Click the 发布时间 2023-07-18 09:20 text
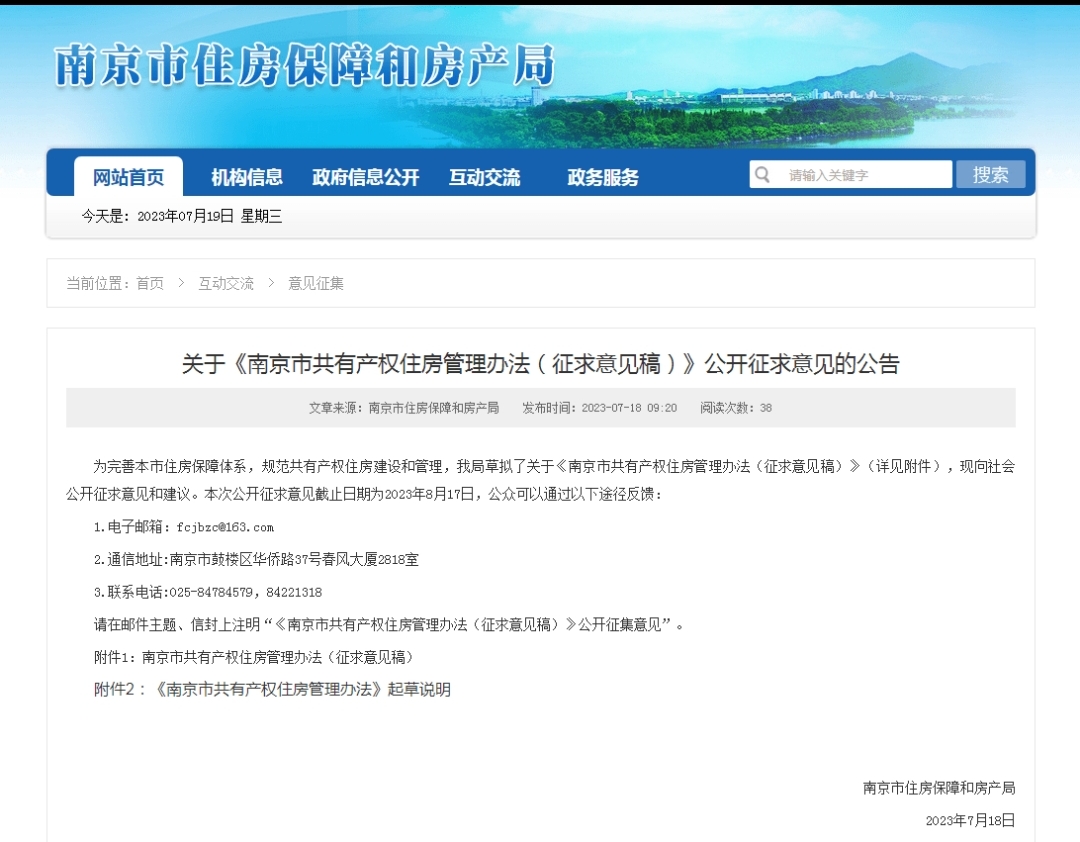This screenshot has width=1080, height=842. pos(599,408)
